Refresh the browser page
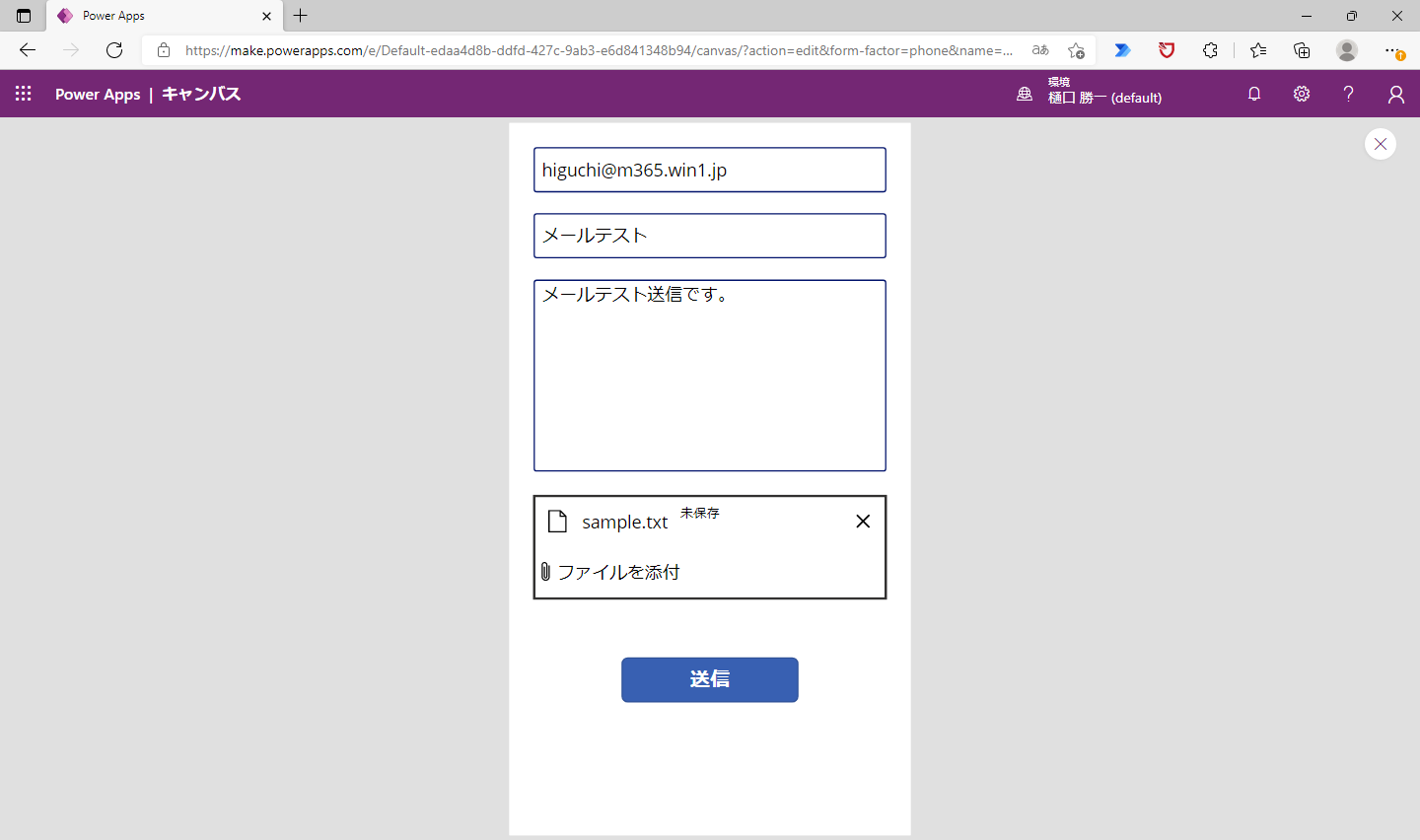This screenshot has width=1420, height=840. pyautogui.click(x=114, y=50)
